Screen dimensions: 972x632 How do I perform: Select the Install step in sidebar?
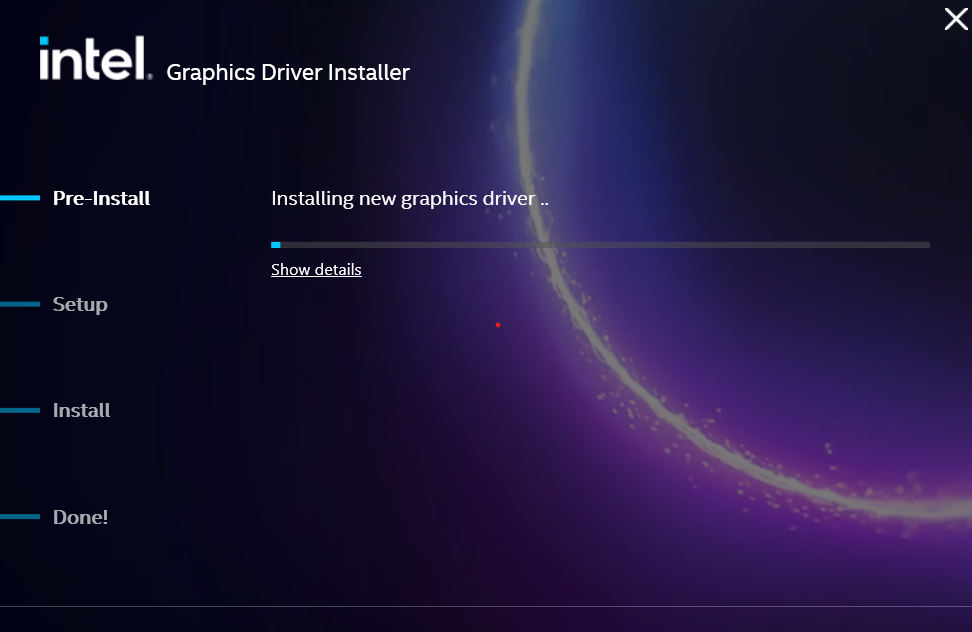point(81,410)
